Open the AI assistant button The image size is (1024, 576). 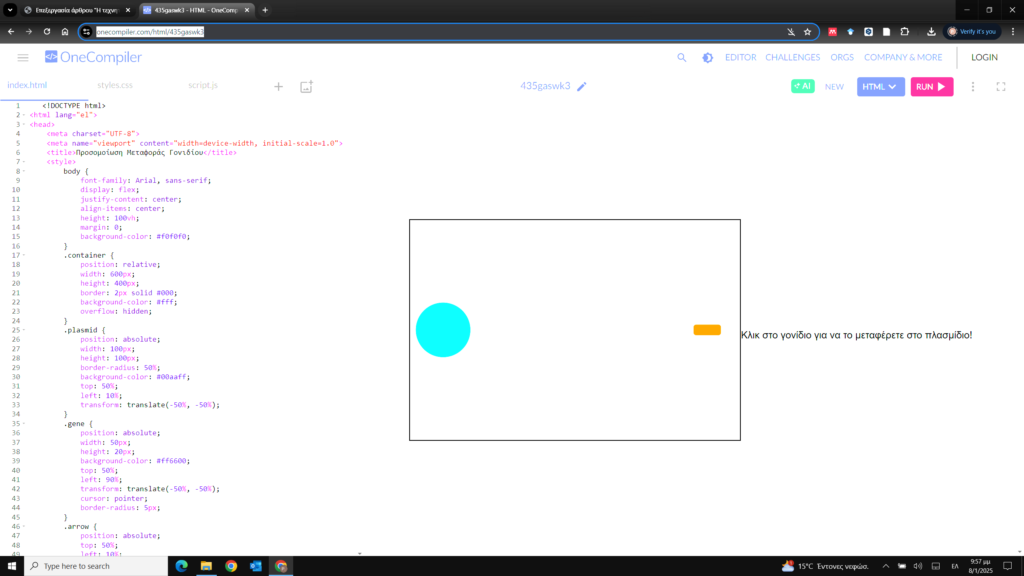pos(802,86)
